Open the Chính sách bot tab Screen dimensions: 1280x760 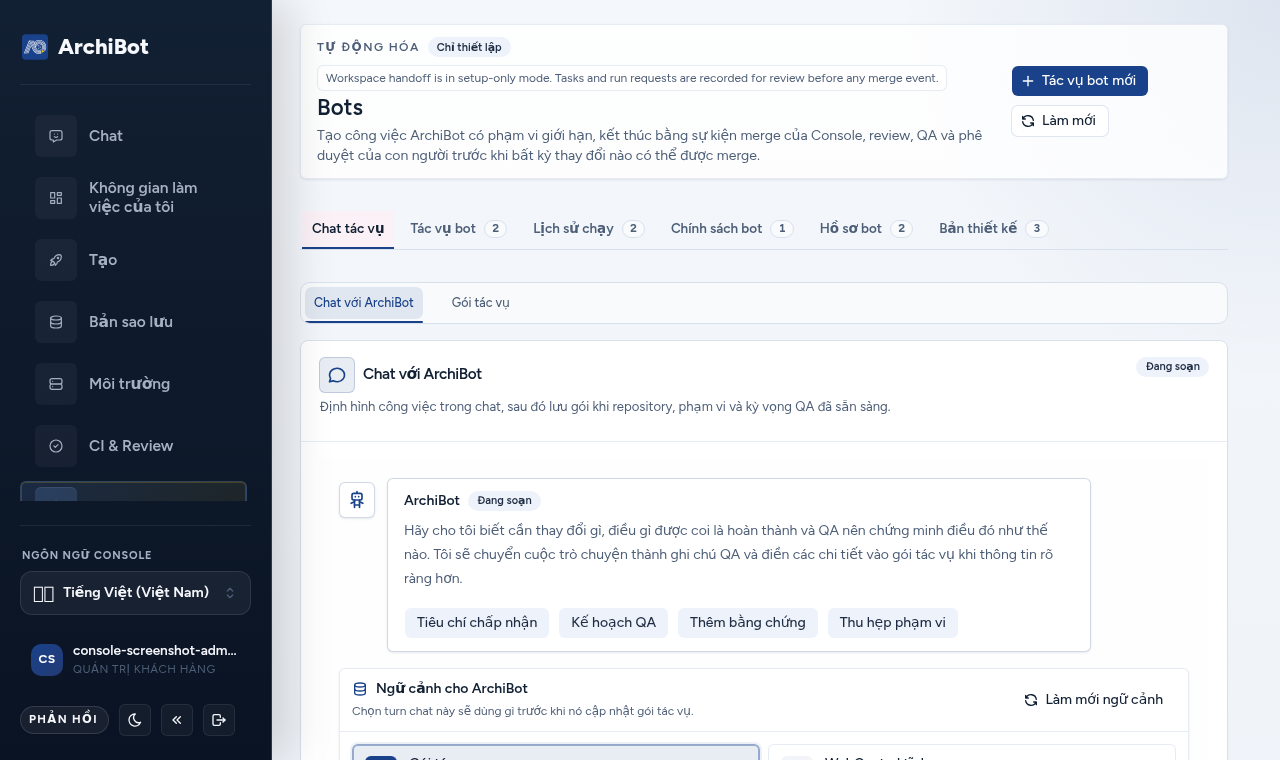pyautogui.click(x=732, y=229)
